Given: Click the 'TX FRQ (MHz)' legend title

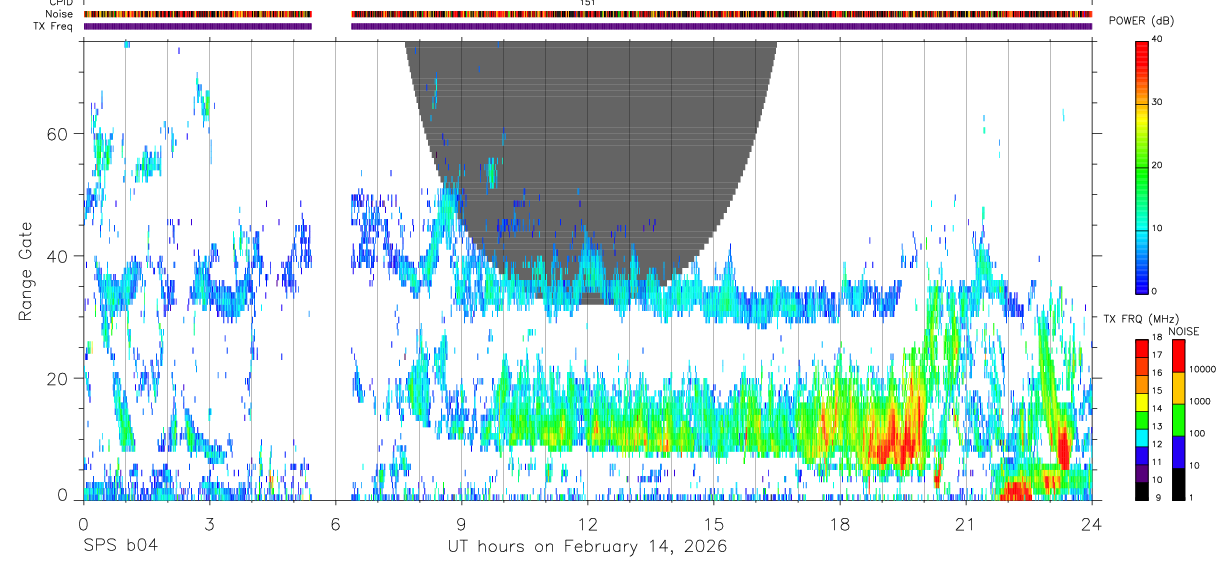Looking at the screenshot, I should pyautogui.click(x=1139, y=319).
